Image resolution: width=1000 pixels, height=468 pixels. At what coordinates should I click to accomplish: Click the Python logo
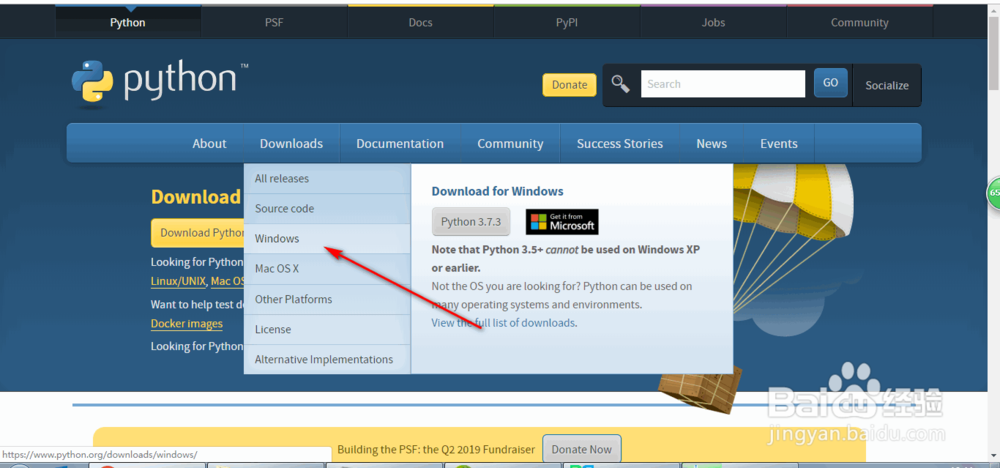[160, 82]
